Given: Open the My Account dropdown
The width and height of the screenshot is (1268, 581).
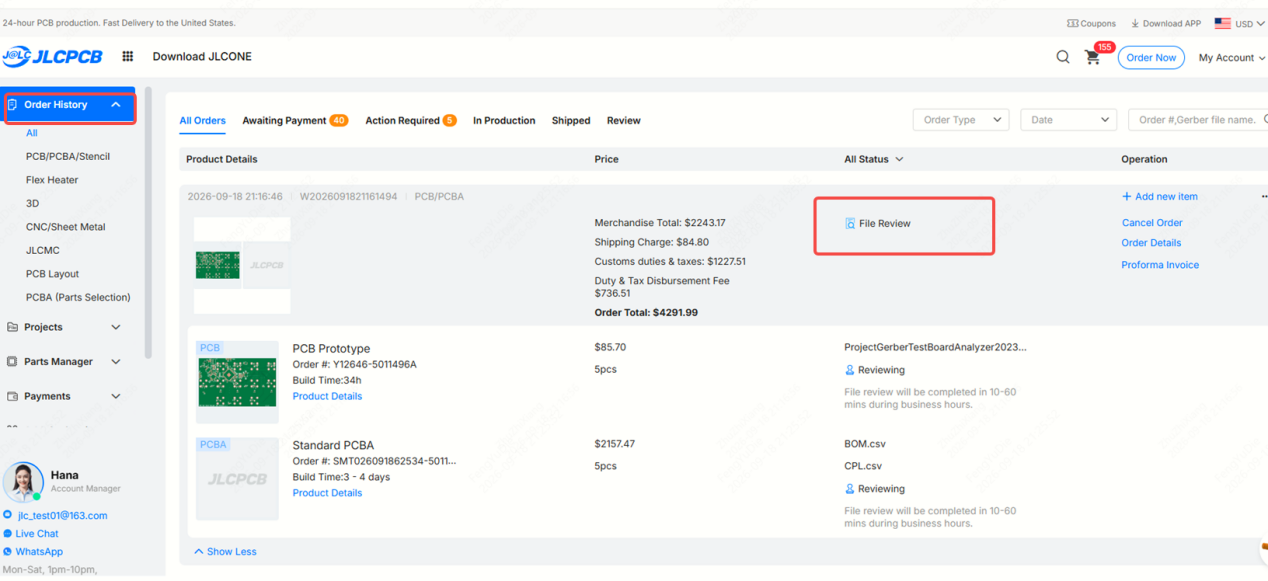Looking at the screenshot, I should tap(1232, 58).
